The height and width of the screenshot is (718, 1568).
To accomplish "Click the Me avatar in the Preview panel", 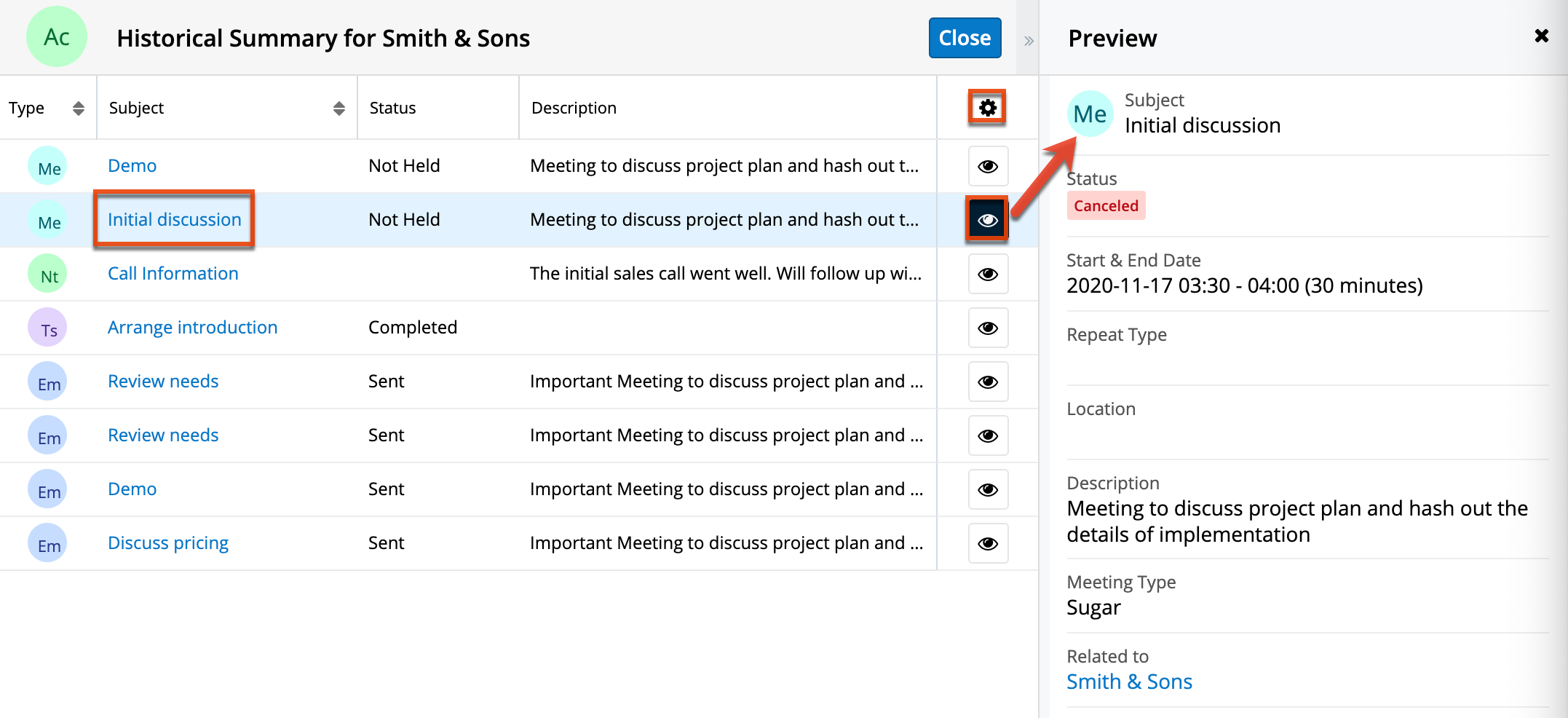I will [1090, 114].
